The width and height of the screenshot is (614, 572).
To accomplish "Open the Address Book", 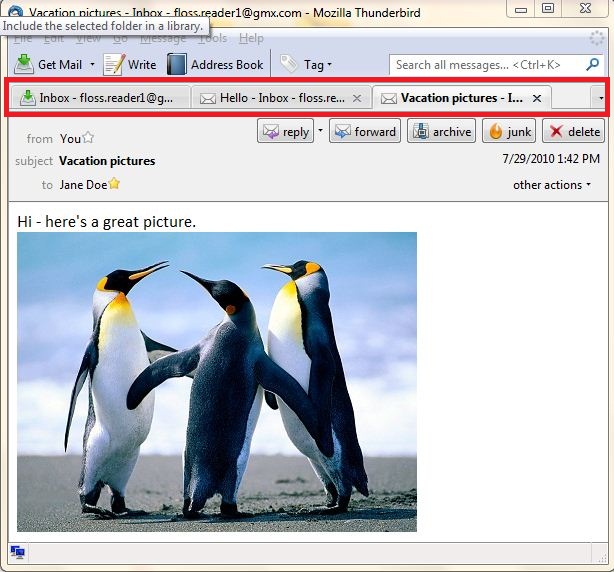I will pyautogui.click(x=215, y=65).
